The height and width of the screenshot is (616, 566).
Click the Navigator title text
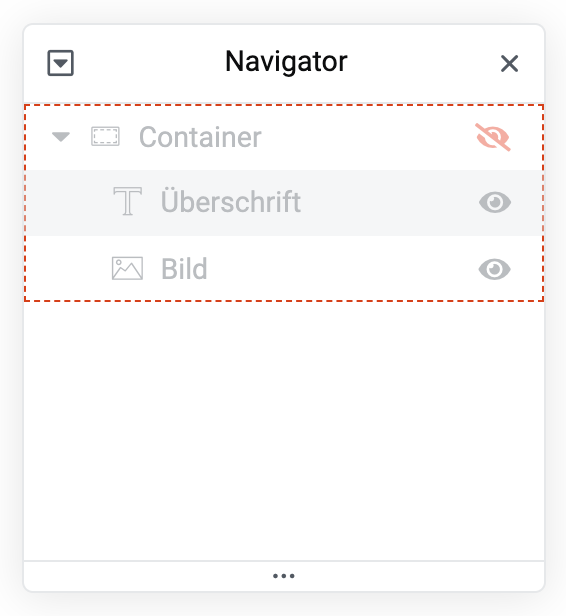[x=286, y=62]
